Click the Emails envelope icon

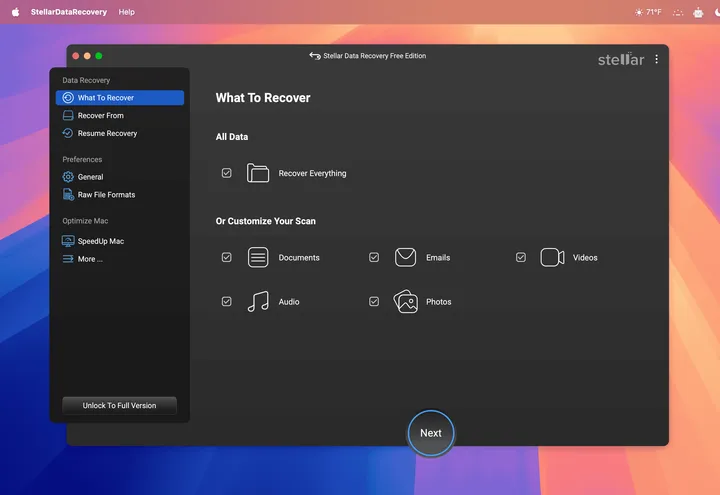(x=405, y=257)
